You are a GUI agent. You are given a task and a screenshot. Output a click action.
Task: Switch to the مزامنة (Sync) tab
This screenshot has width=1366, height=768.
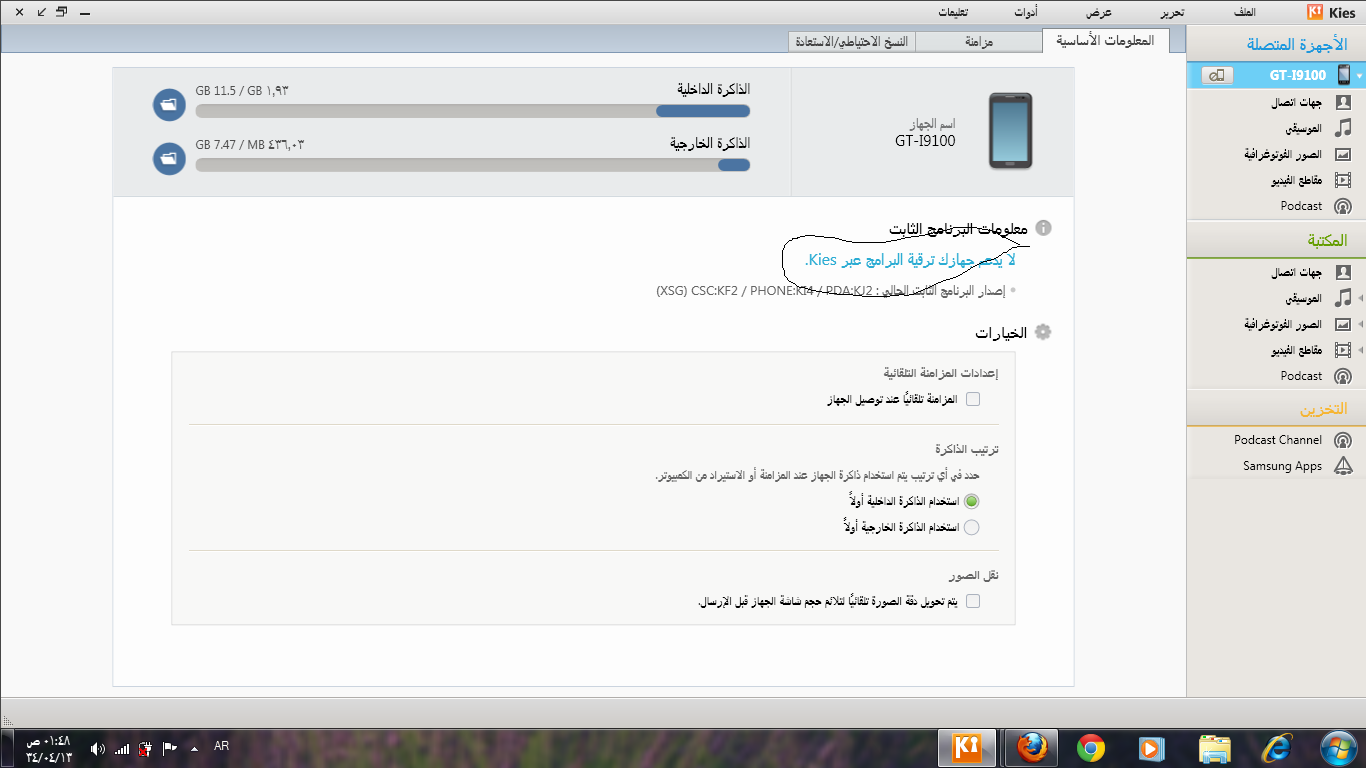(979, 42)
